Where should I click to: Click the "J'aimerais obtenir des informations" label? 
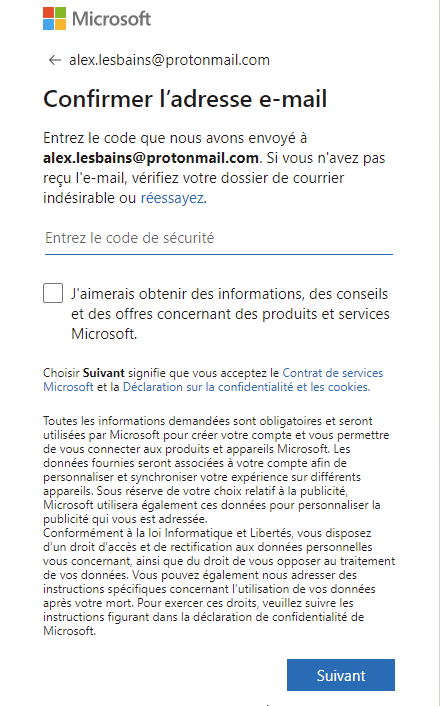pos(230,314)
